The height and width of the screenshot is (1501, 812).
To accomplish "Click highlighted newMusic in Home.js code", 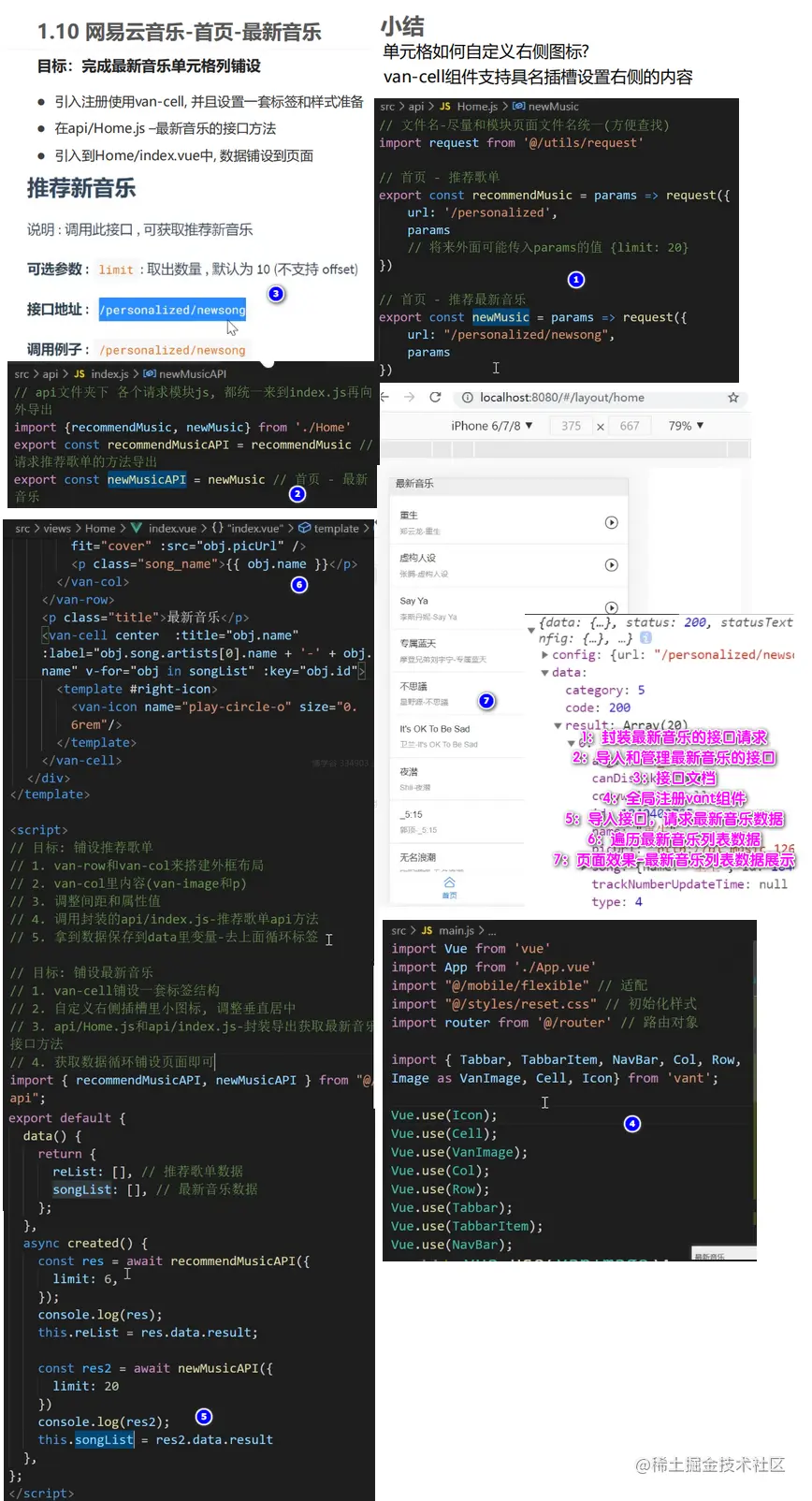I will click(500, 317).
